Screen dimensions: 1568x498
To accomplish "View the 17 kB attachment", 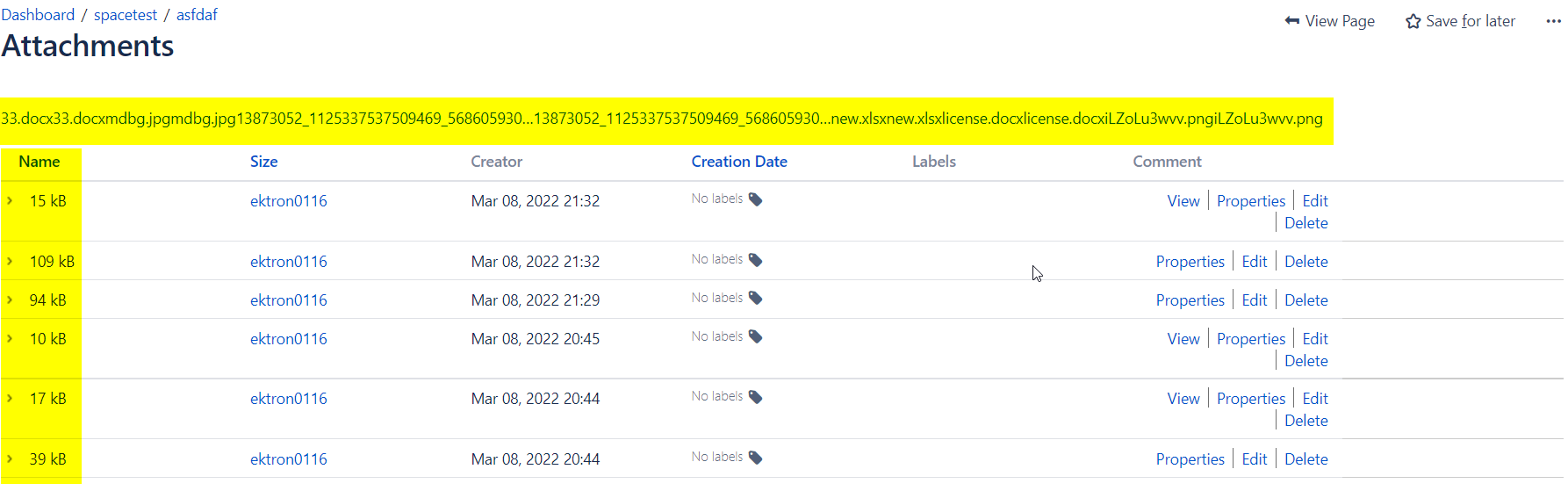I will pos(1183,399).
